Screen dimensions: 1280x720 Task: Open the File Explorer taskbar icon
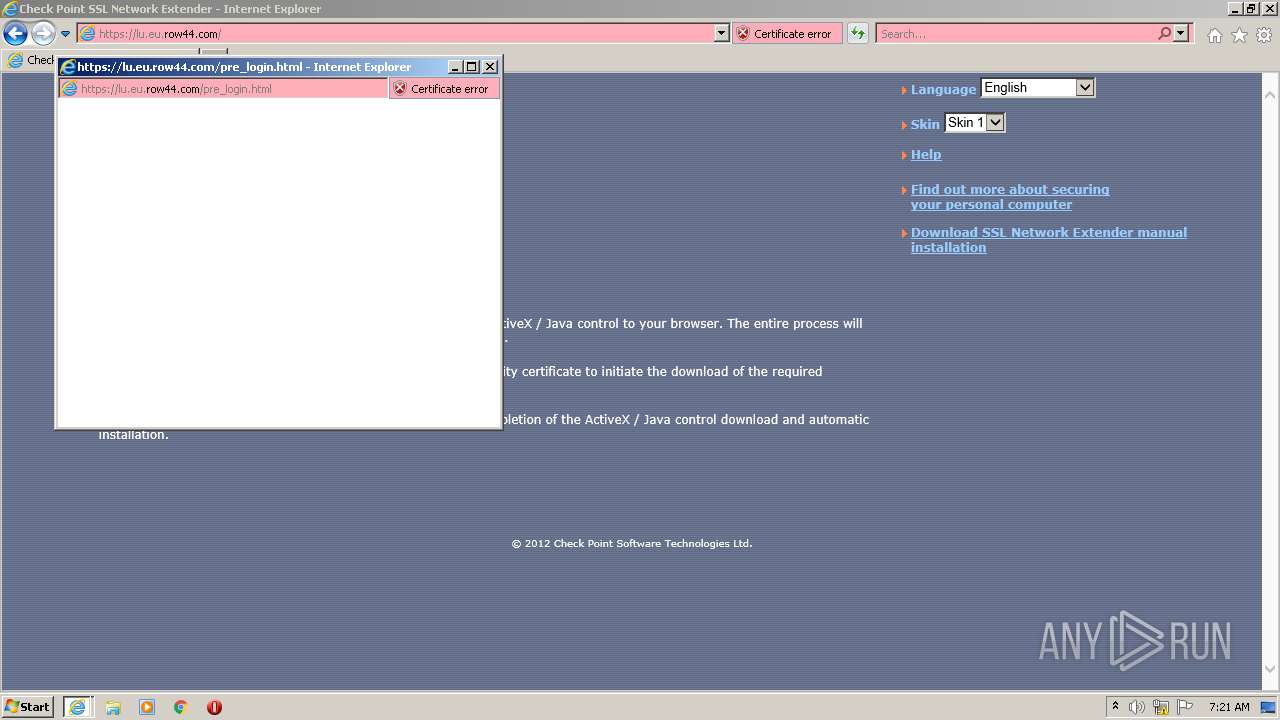tap(113, 707)
